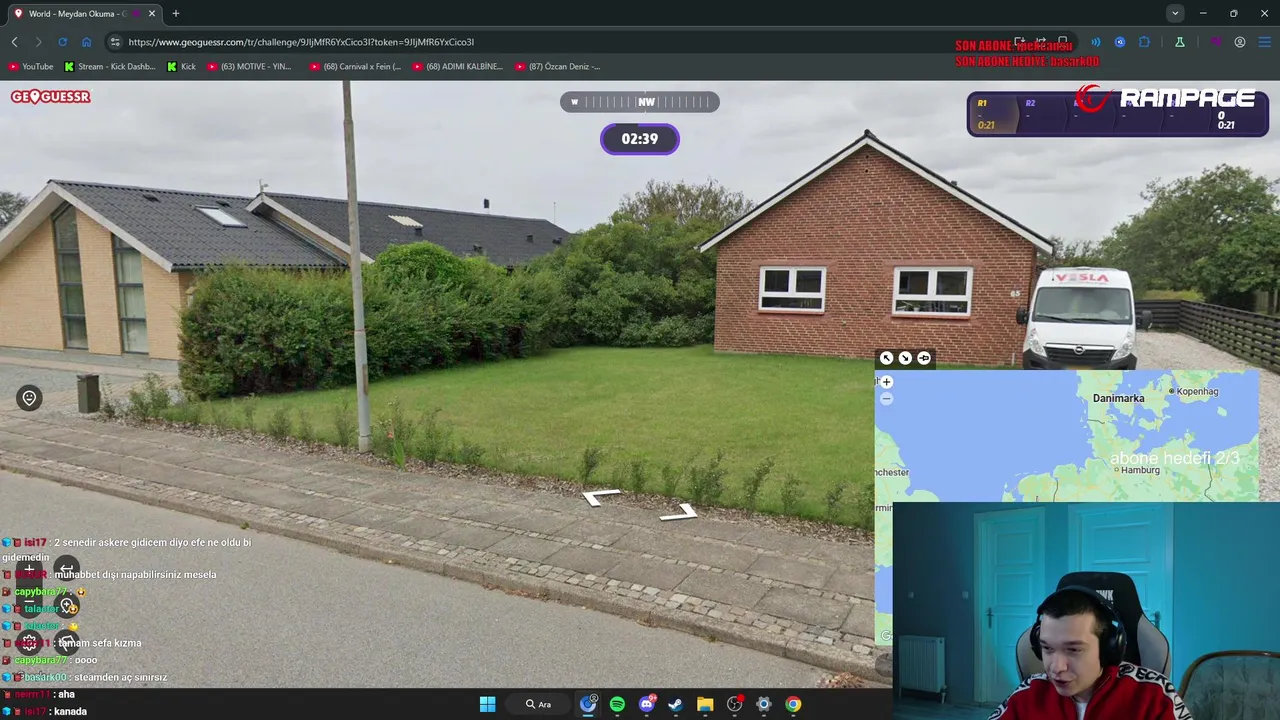1280x720 pixels.
Task: Open a new browser tab
Action: coord(176,13)
